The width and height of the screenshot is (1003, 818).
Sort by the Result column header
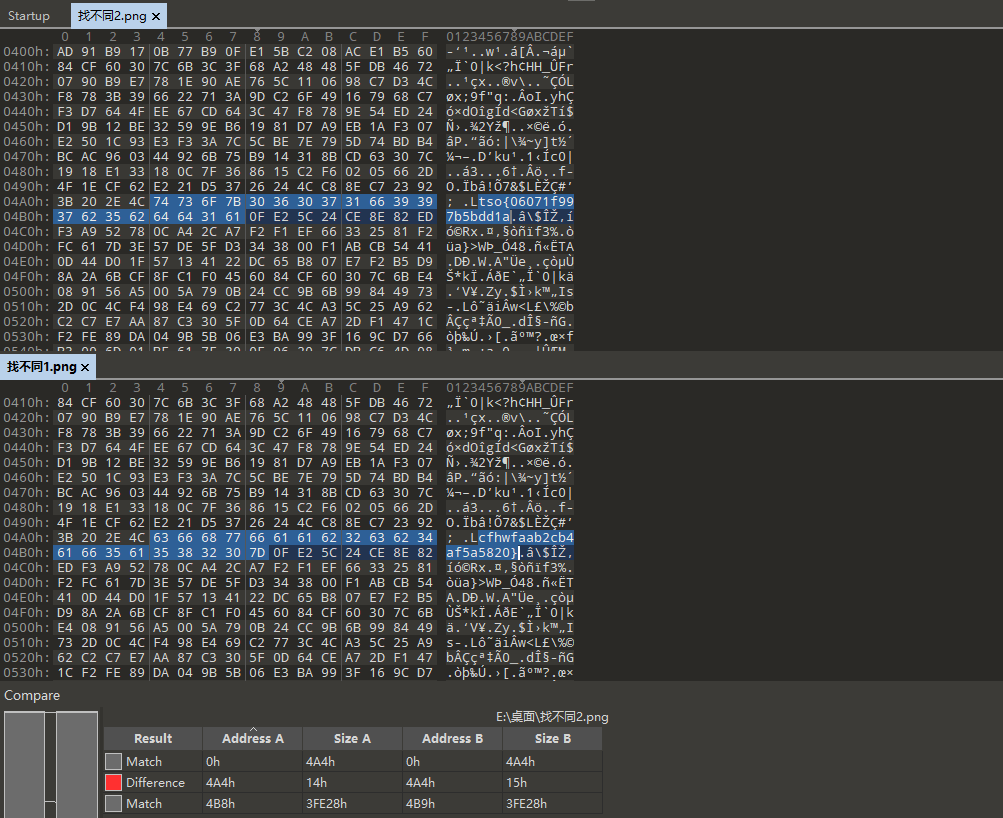(153, 738)
